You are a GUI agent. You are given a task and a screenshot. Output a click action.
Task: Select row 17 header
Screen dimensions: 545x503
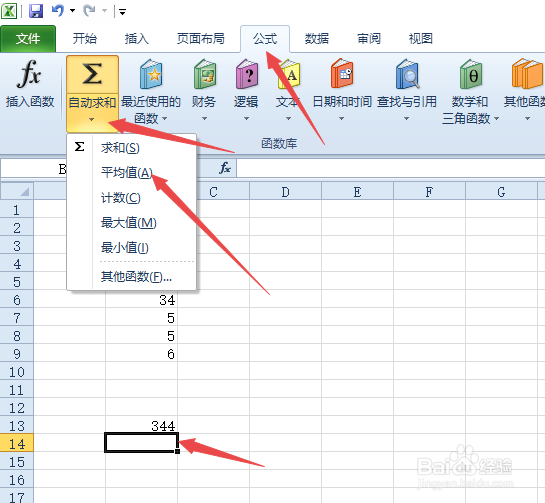click(17, 497)
